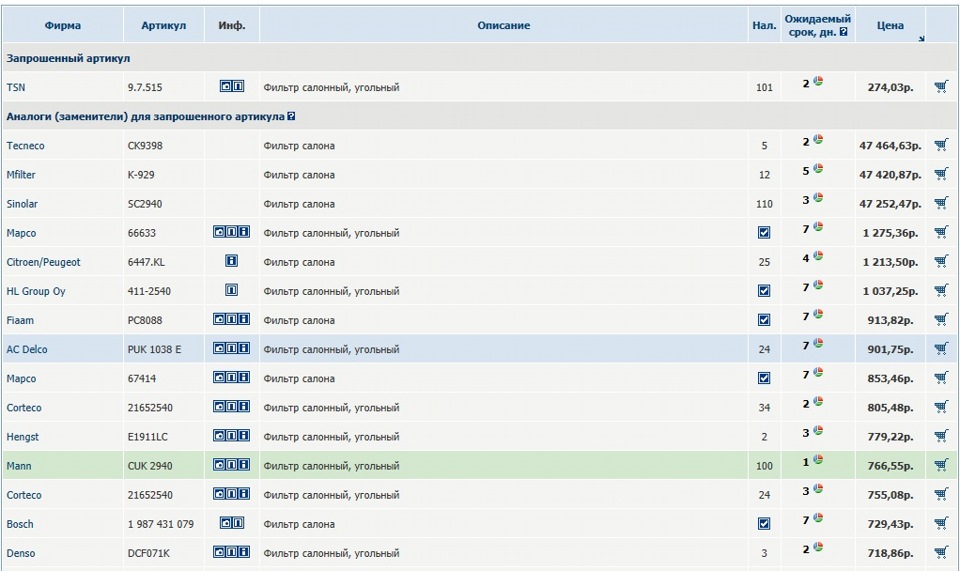Sort by Нал. column header
960x571 pixels.
(x=764, y=25)
